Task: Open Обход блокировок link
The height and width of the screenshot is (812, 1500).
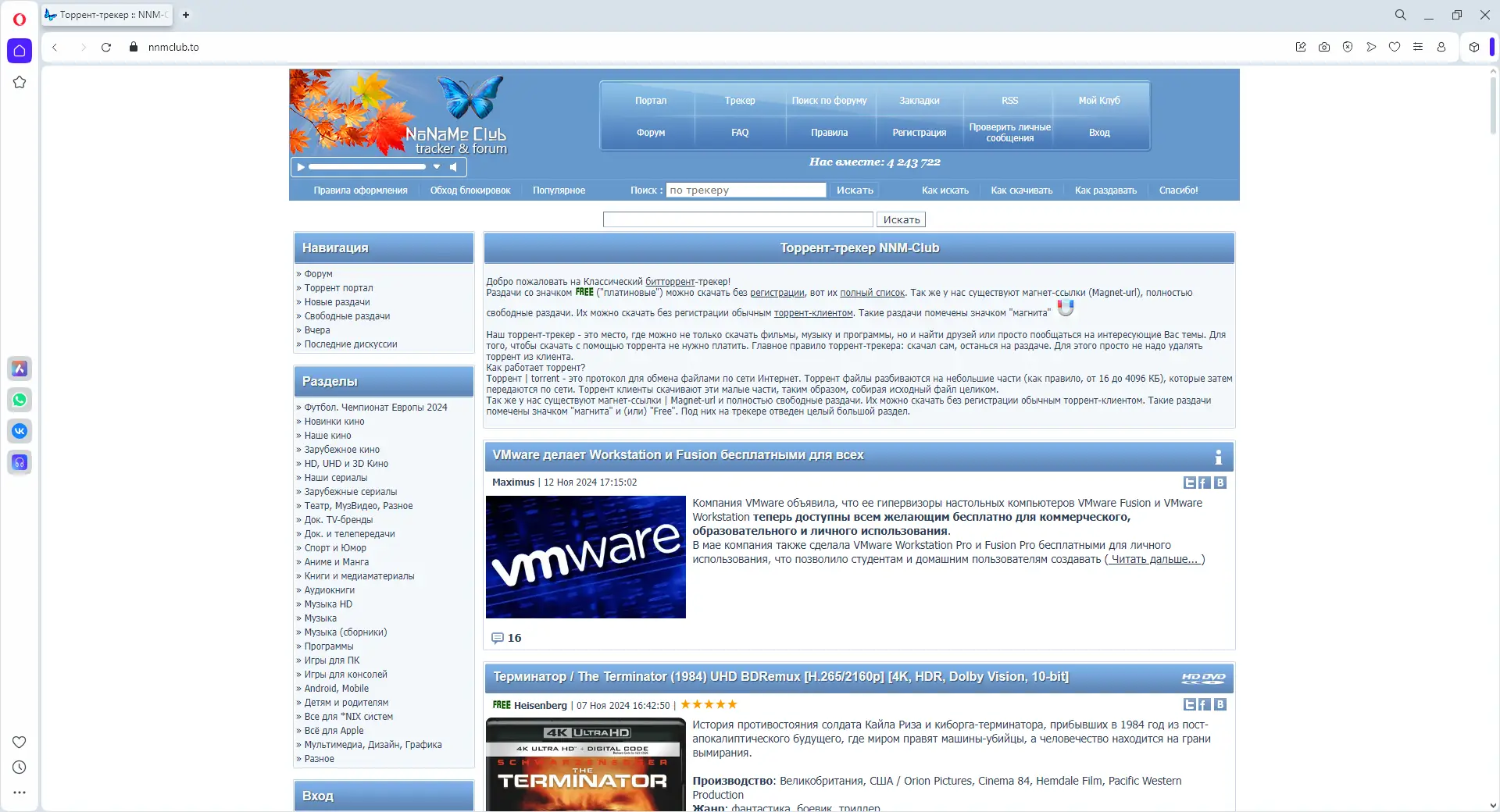Action: pyautogui.click(x=470, y=191)
